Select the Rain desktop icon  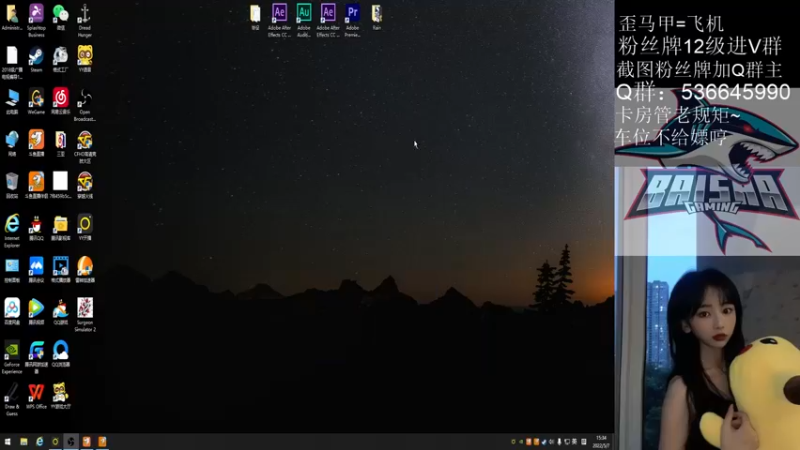(377, 17)
